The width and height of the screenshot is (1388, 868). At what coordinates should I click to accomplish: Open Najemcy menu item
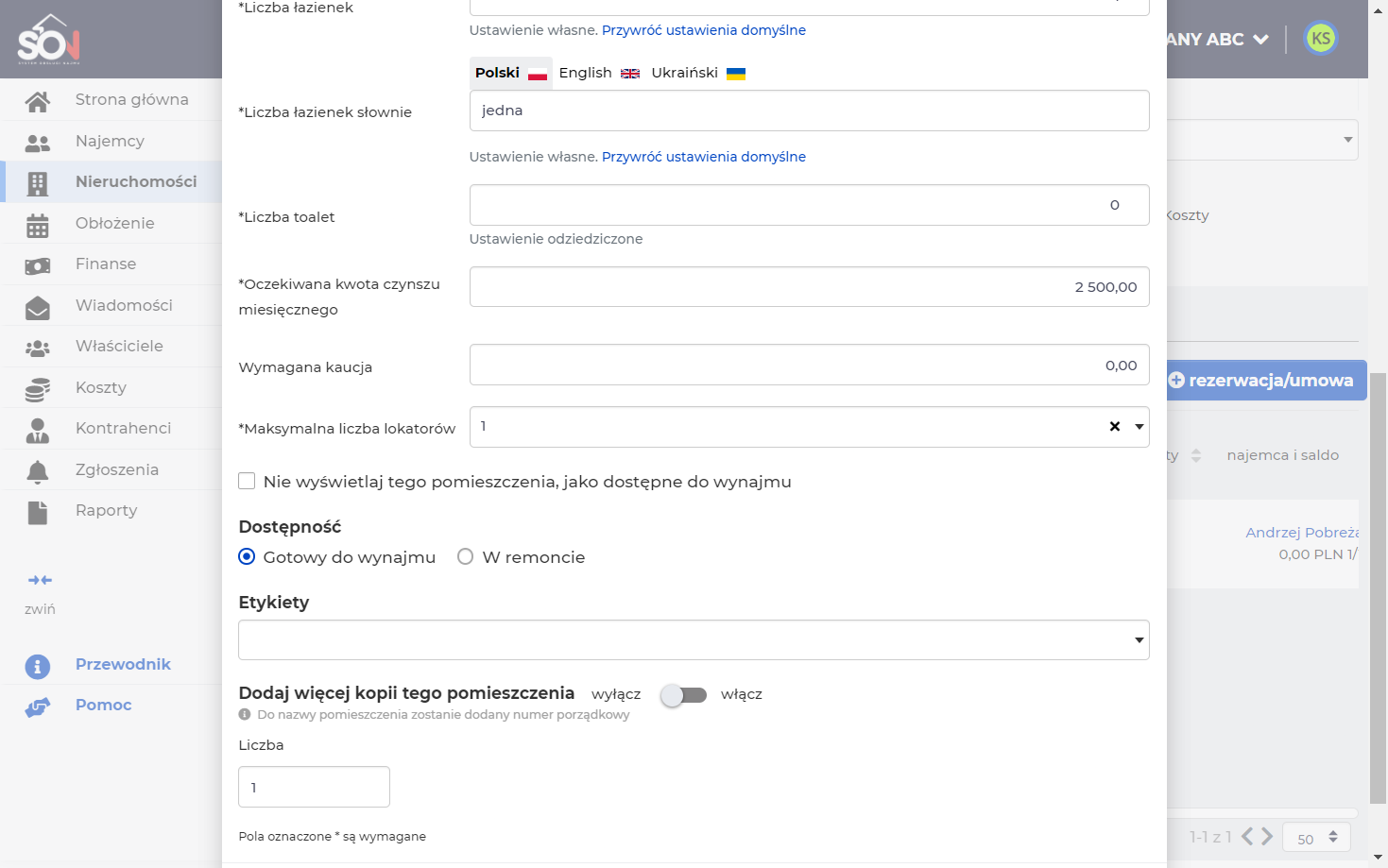click(111, 142)
